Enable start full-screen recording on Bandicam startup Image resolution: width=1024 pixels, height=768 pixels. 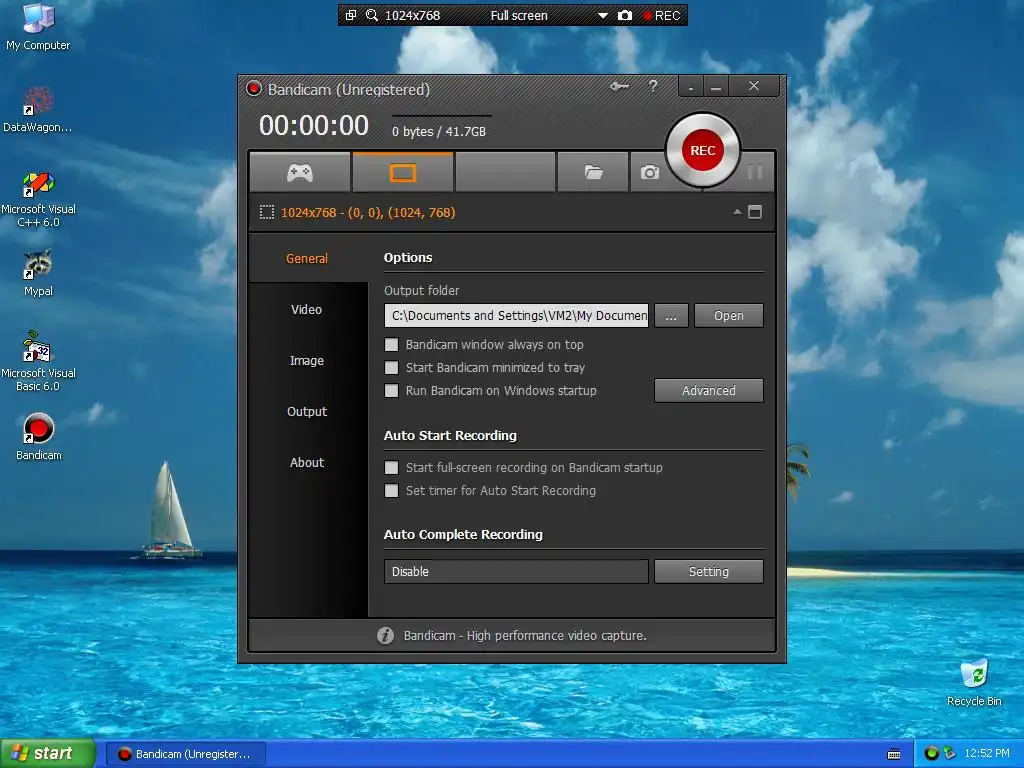point(391,468)
